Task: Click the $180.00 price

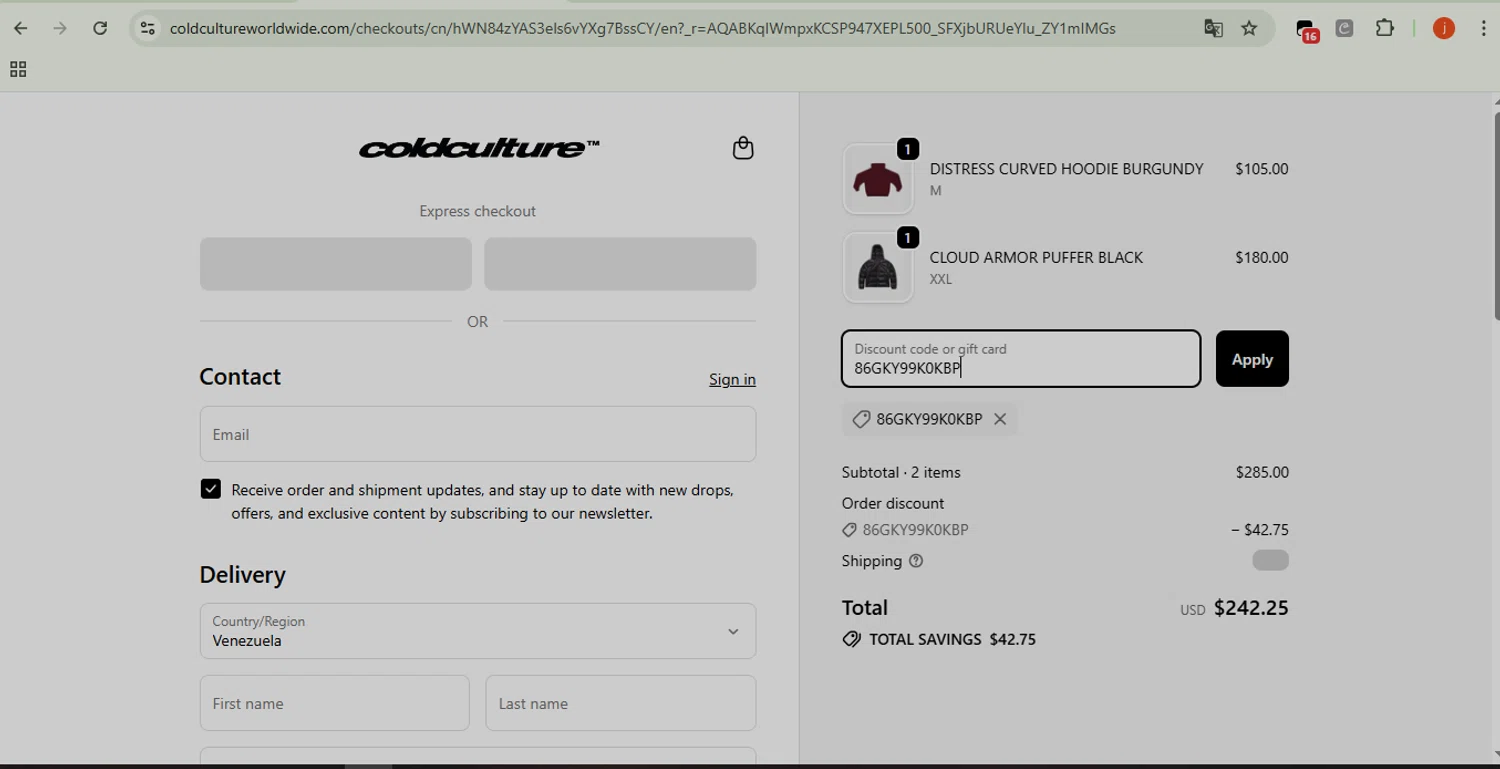Action: [x=1262, y=257]
